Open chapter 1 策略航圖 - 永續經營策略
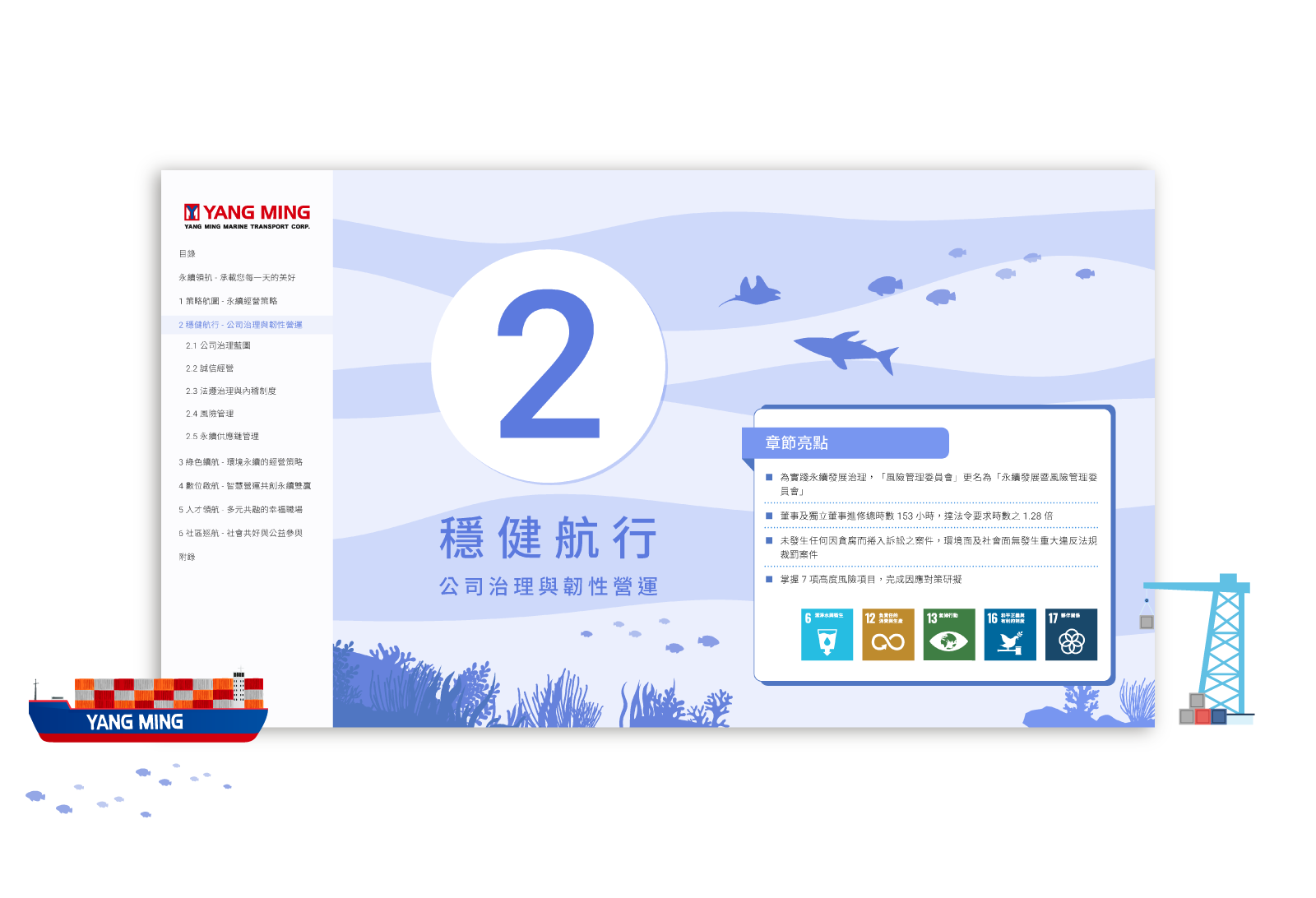This screenshot has width=1316, height=898. point(228,301)
